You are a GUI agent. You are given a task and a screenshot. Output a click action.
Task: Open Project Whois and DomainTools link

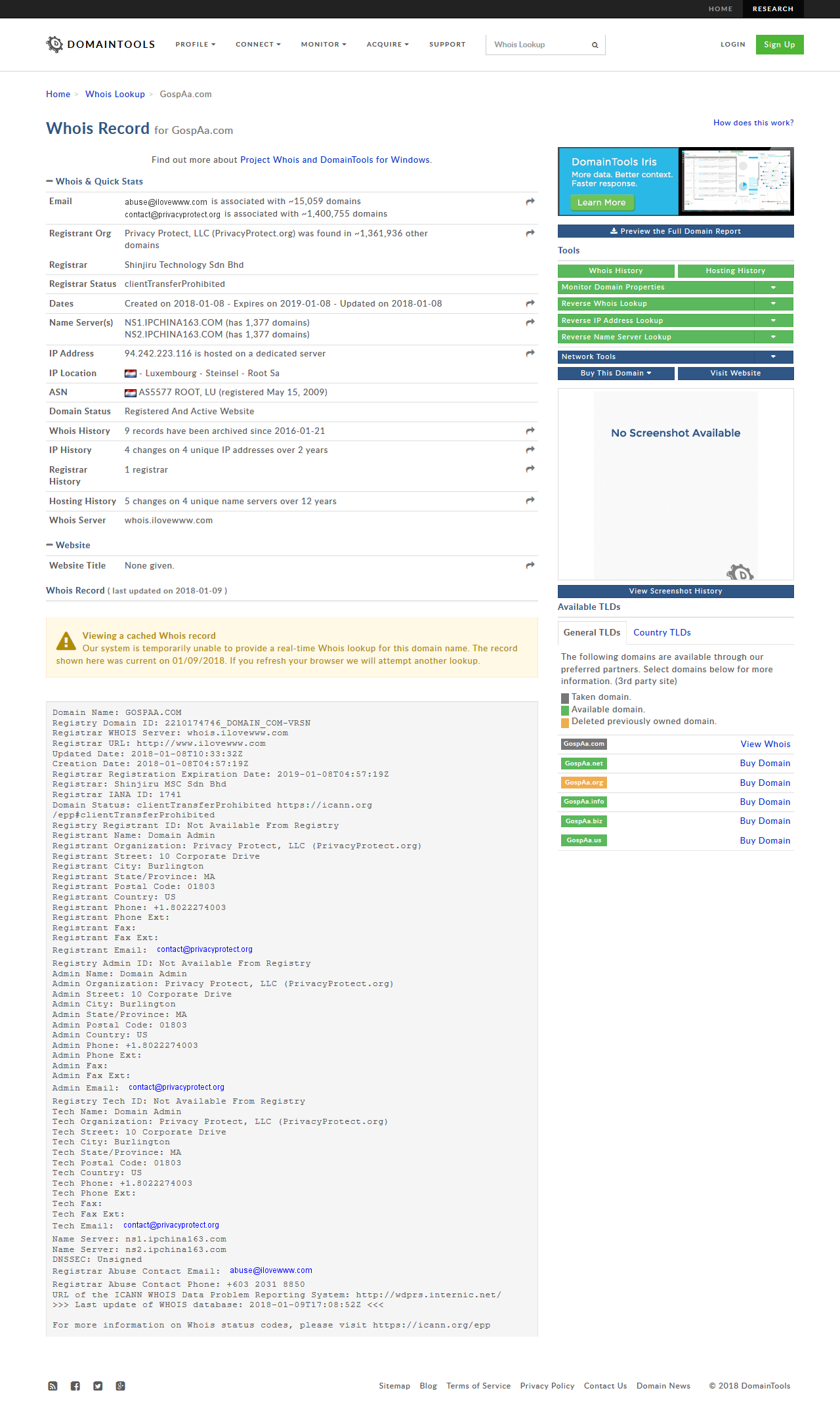pyautogui.click(x=335, y=160)
